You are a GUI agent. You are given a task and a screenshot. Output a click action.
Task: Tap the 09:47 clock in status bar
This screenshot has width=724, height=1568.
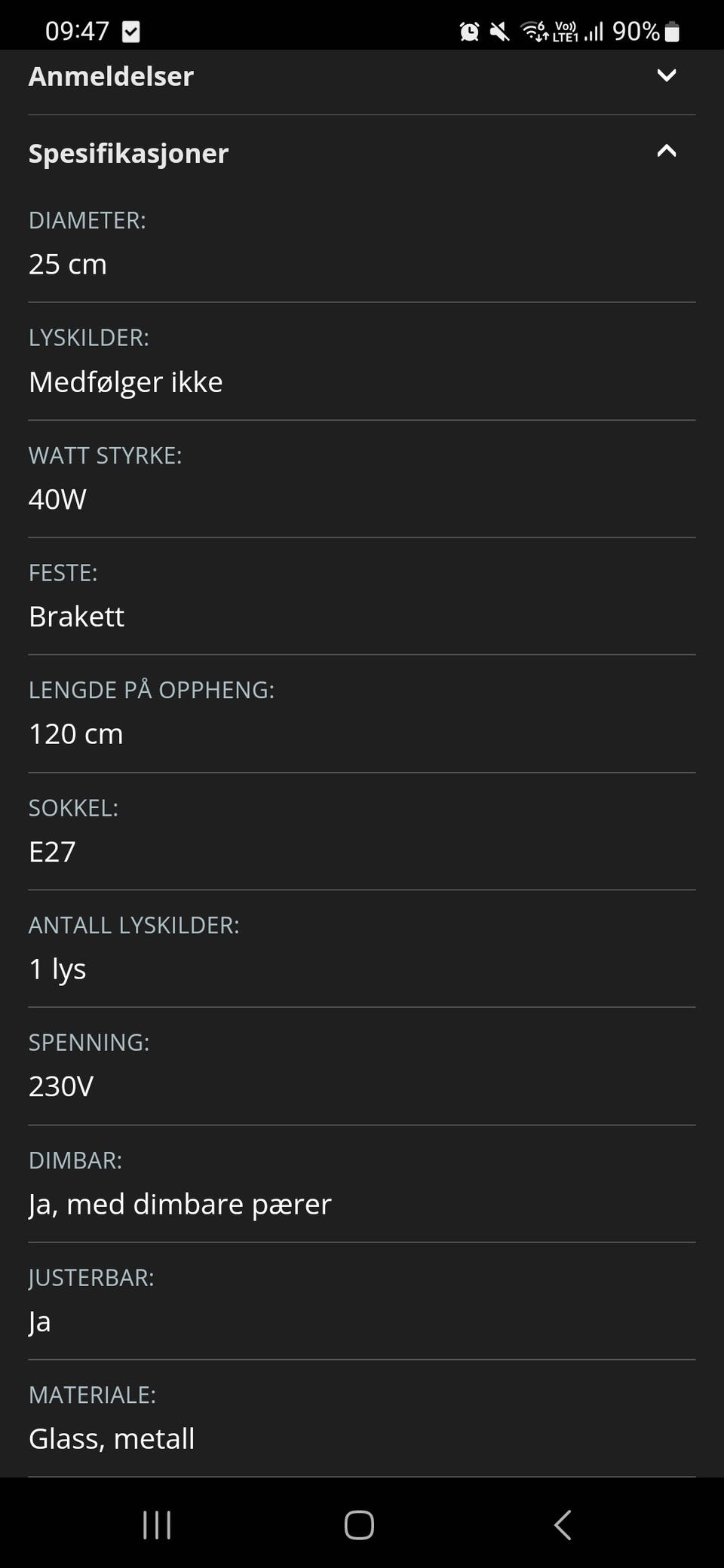(x=77, y=31)
